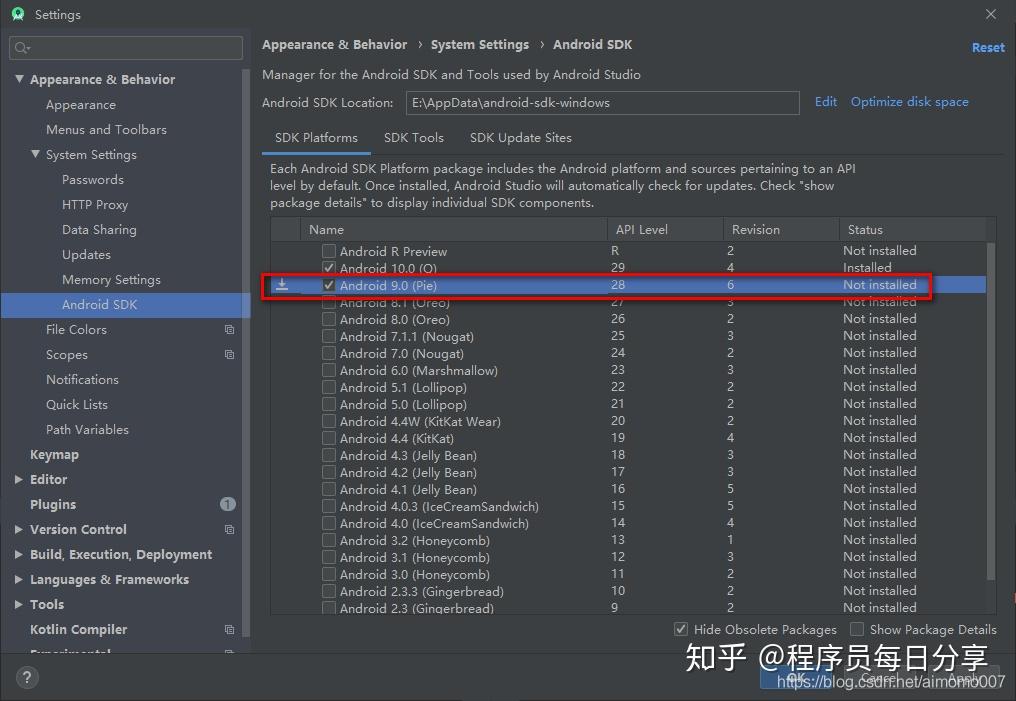
Task: Expand Languages & Frameworks node
Action: pos(19,579)
